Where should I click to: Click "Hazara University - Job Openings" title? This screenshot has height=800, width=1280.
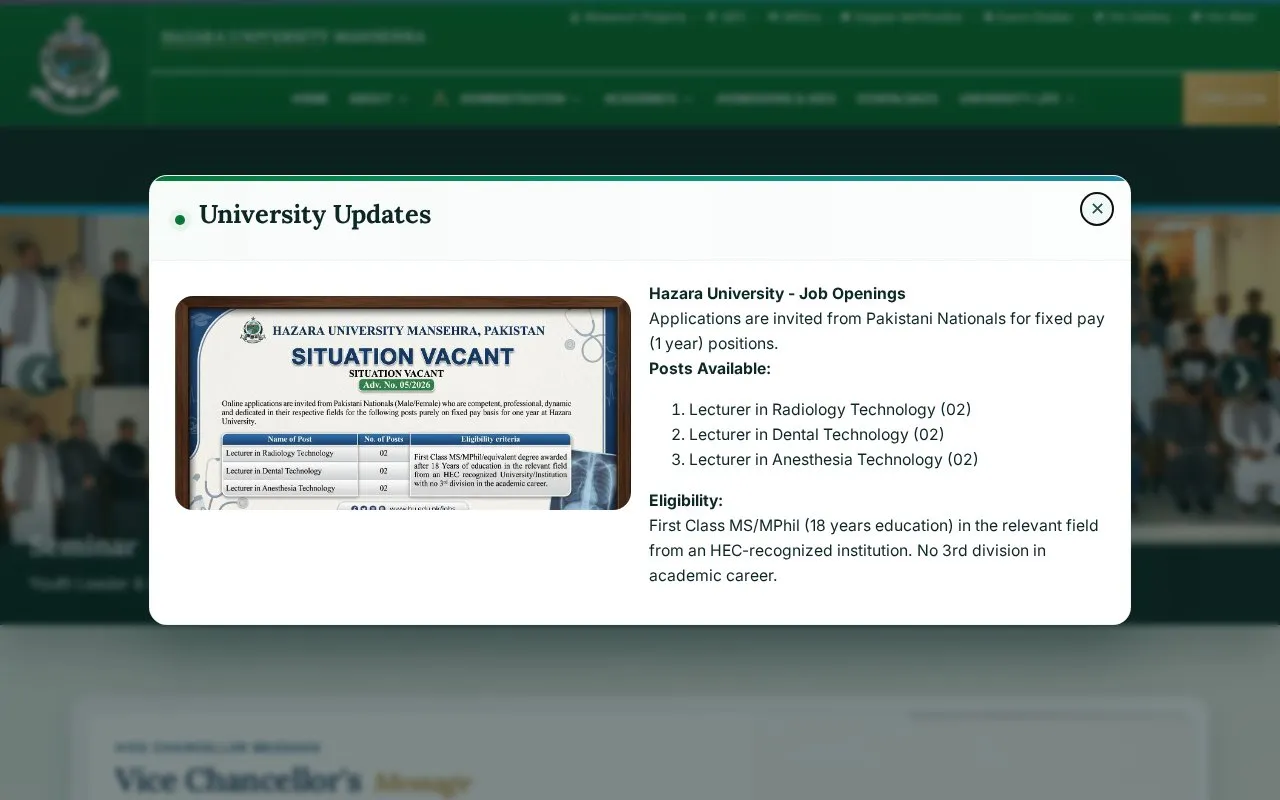777,294
